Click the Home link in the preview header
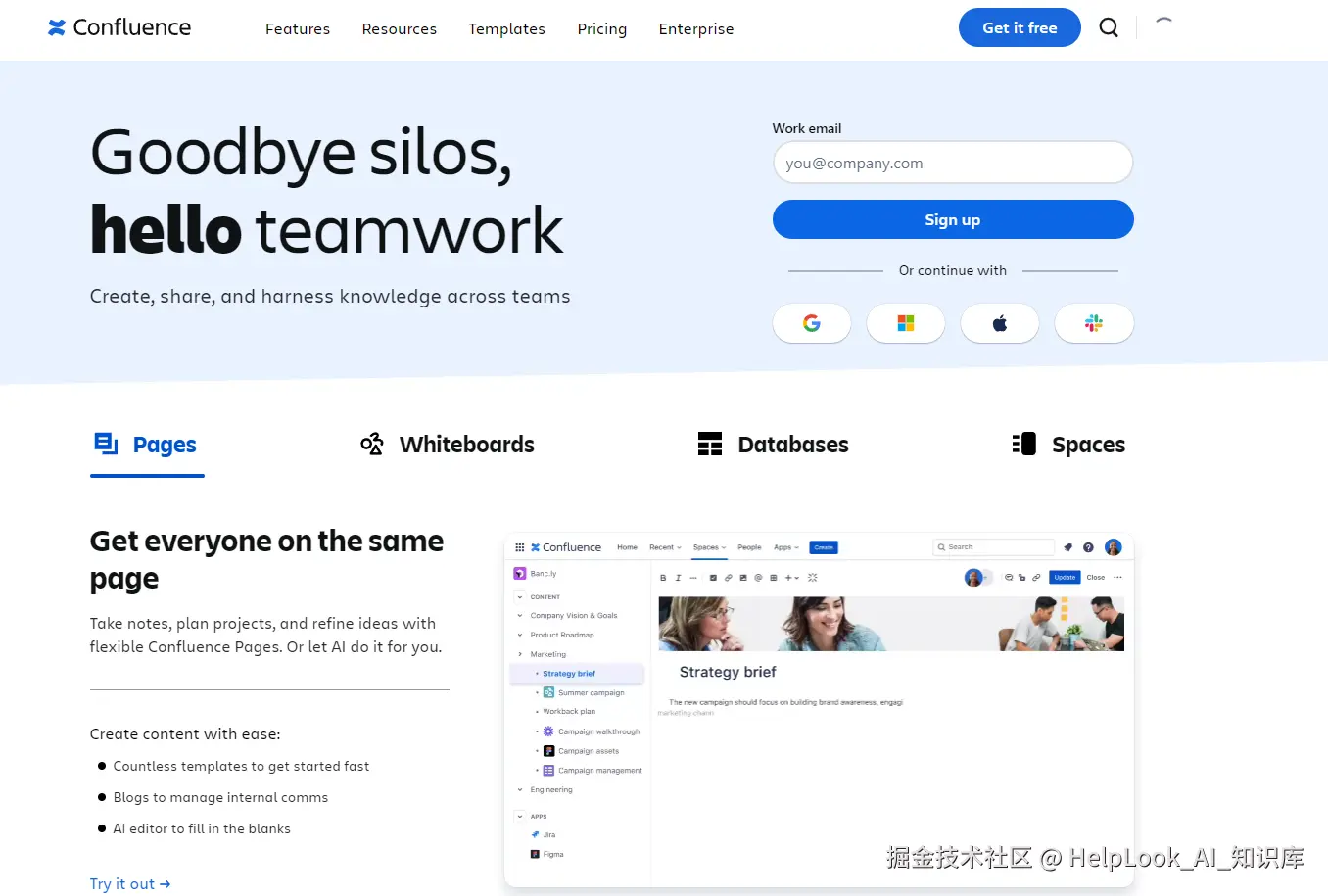The width and height of the screenshot is (1328, 896). [627, 547]
